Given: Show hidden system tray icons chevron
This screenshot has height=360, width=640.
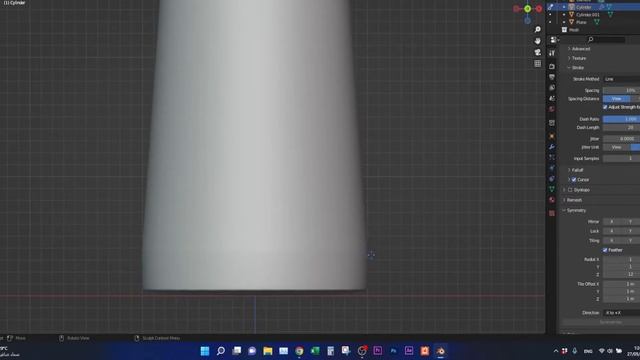Looking at the screenshot, I should click(x=556, y=351).
